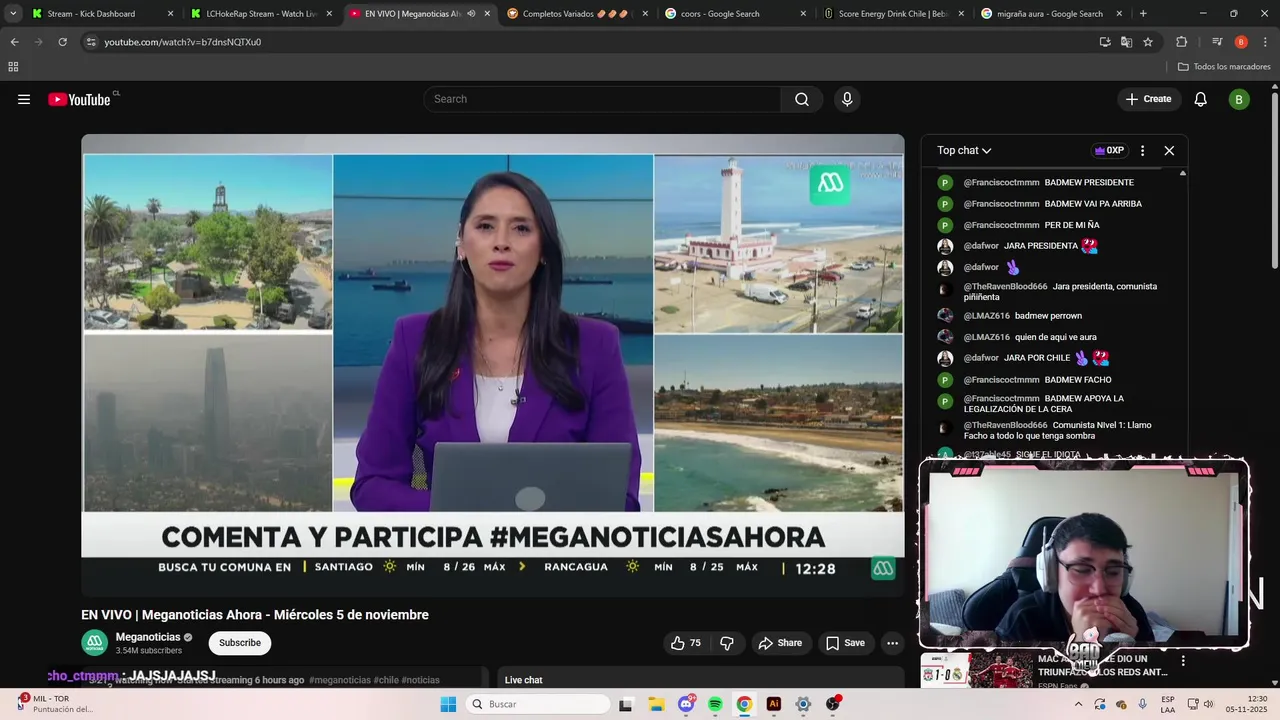Save the video to a playlist
The width and height of the screenshot is (1280, 720).
[845, 643]
